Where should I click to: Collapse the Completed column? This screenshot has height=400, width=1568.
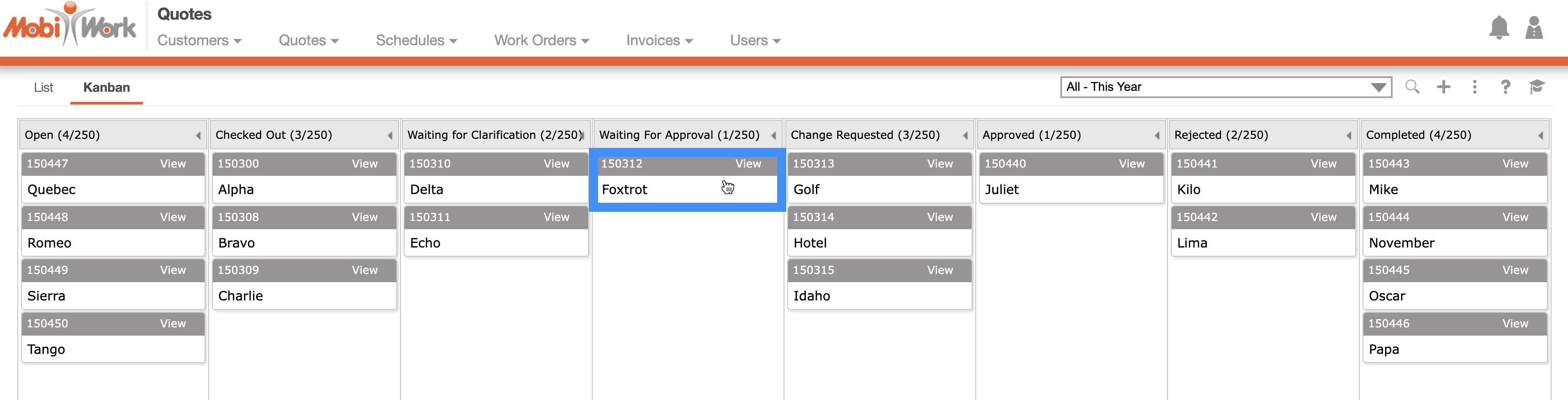pyautogui.click(x=1541, y=136)
